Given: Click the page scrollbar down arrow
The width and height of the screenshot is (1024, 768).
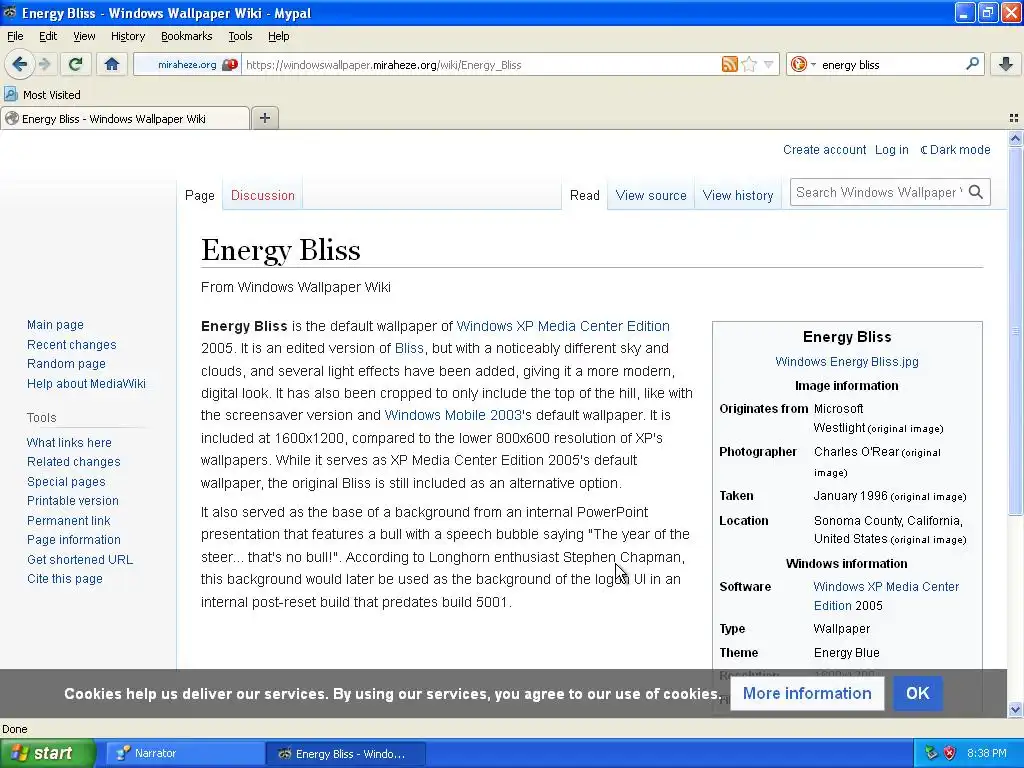Looking at the screenshot, I should (1015, 709).
